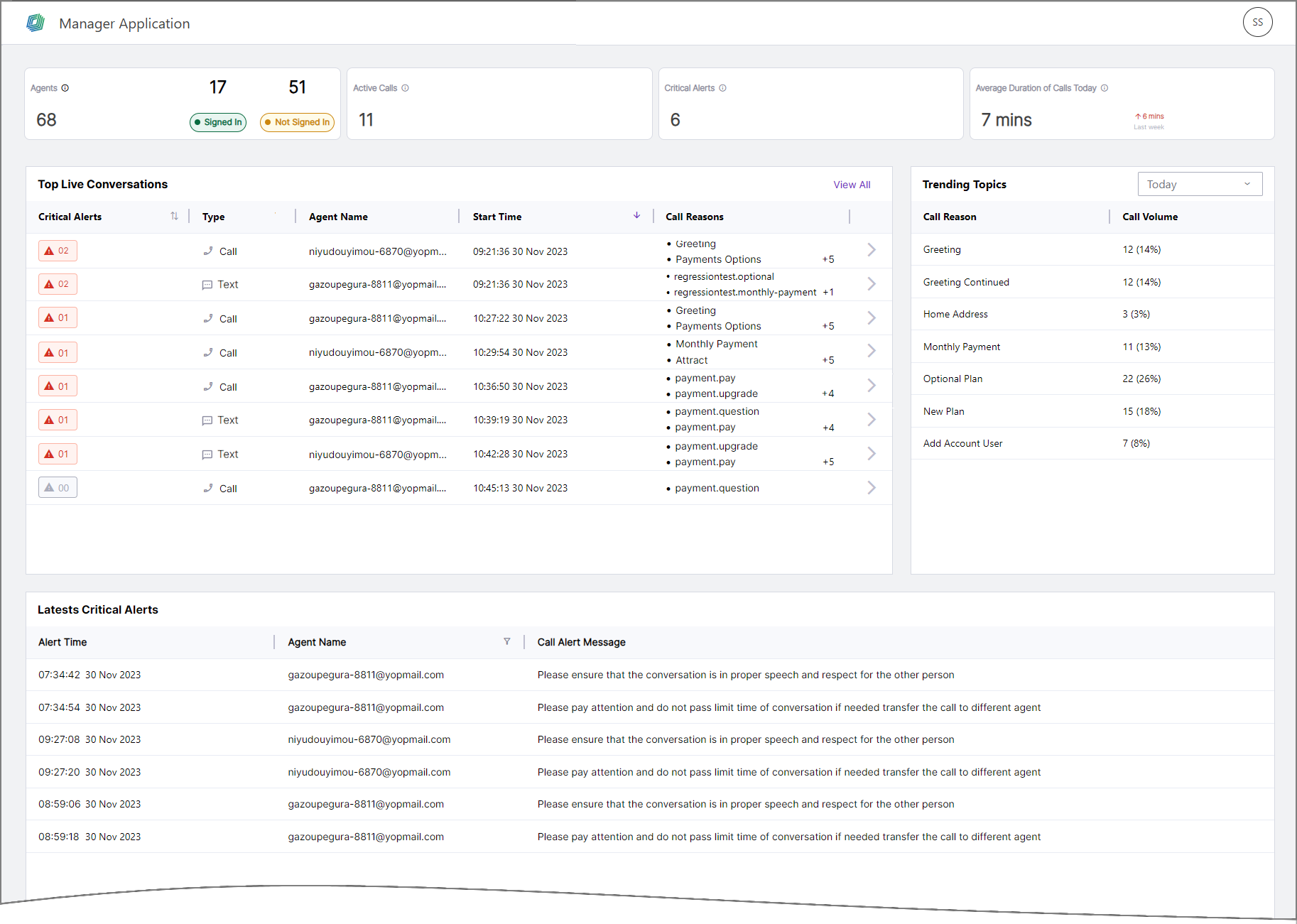Click the chat icon in the 10:39:19 row
This screenshot has height=924, width=1297.
(207, 420)
